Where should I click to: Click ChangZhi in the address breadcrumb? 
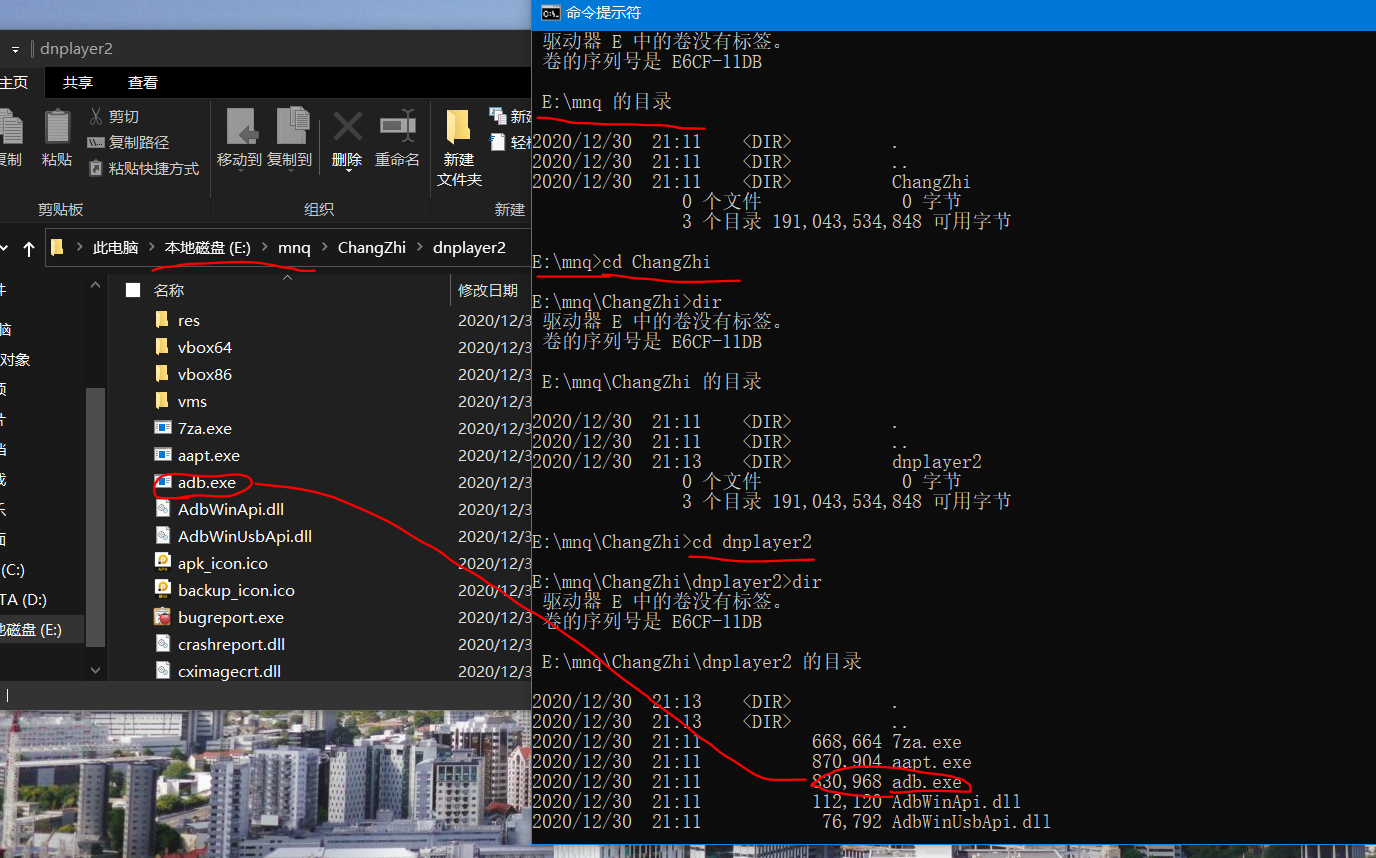coord(372,247)
